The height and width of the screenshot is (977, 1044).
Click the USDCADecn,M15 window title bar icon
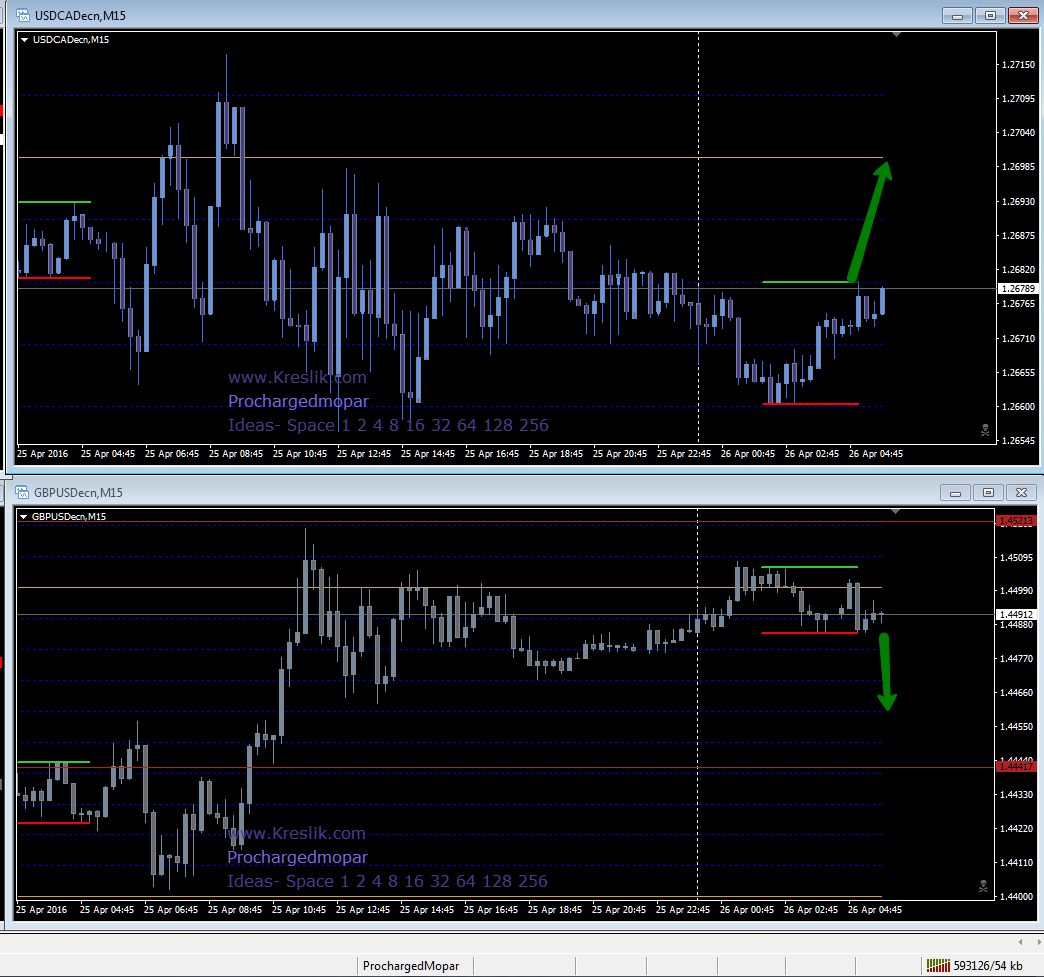coord(23,15)
